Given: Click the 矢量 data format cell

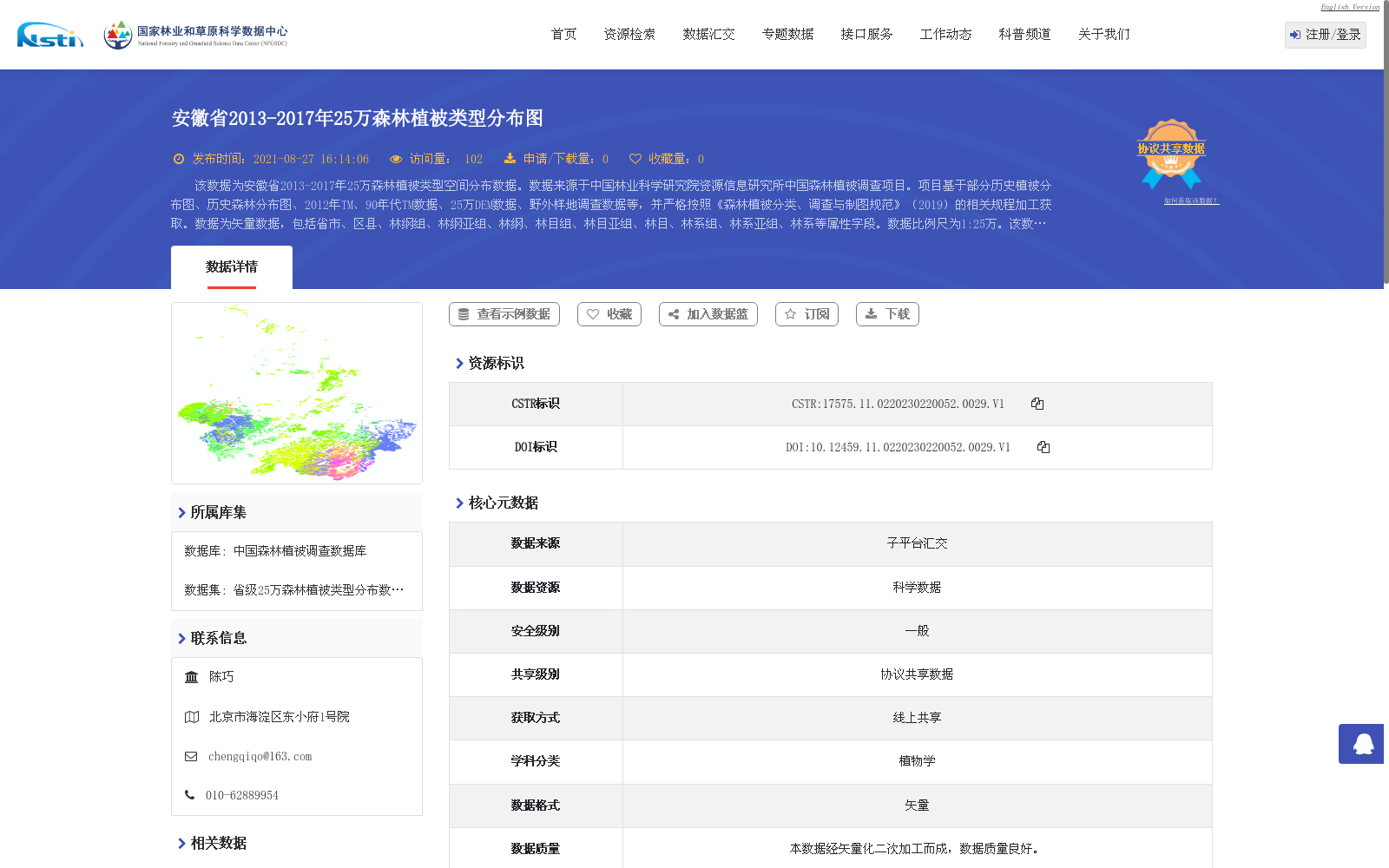Looking at the screenshot, I should (917, 806).
